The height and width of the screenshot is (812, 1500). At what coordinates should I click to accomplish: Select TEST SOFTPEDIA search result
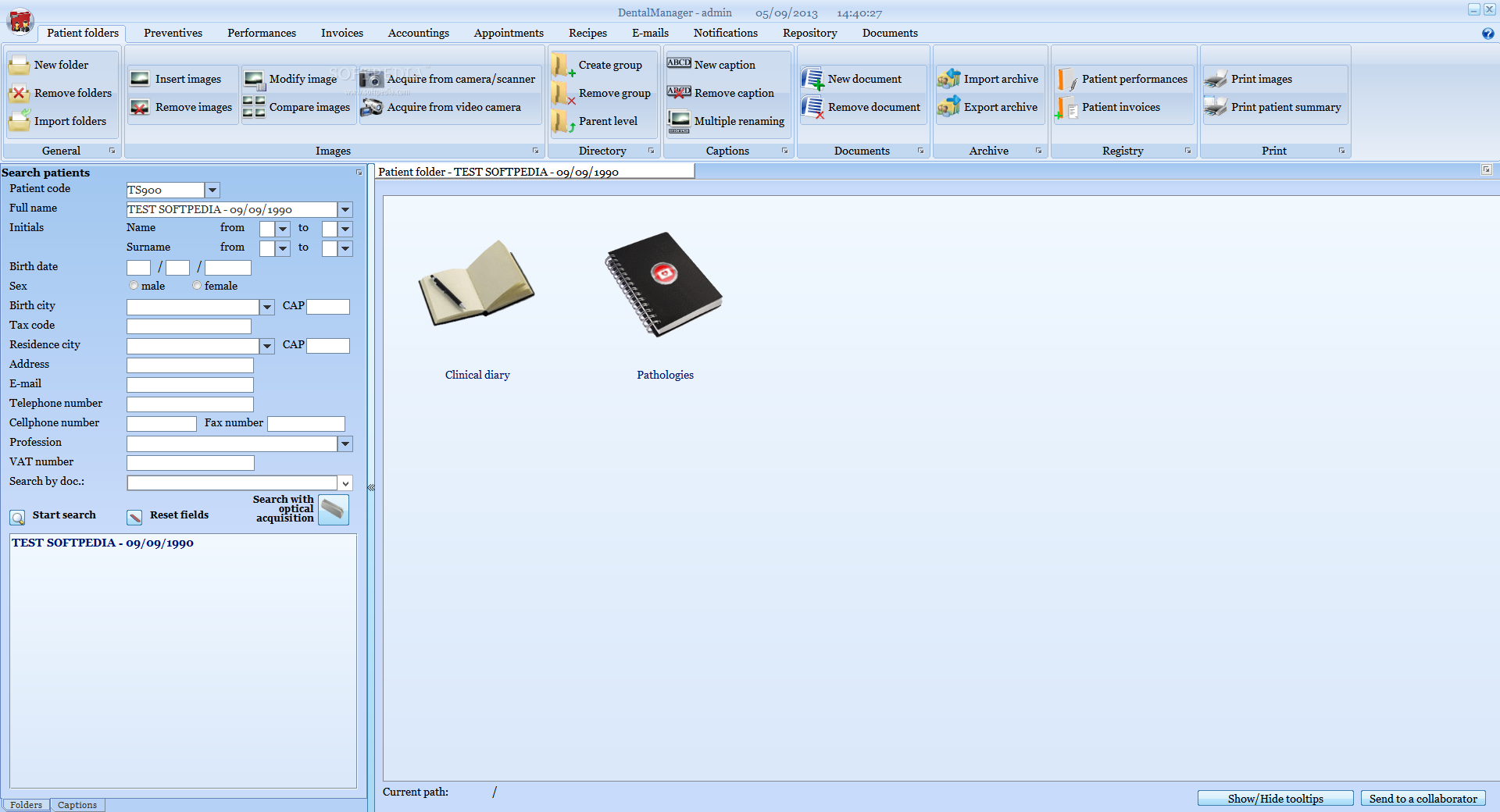point(102,543)
